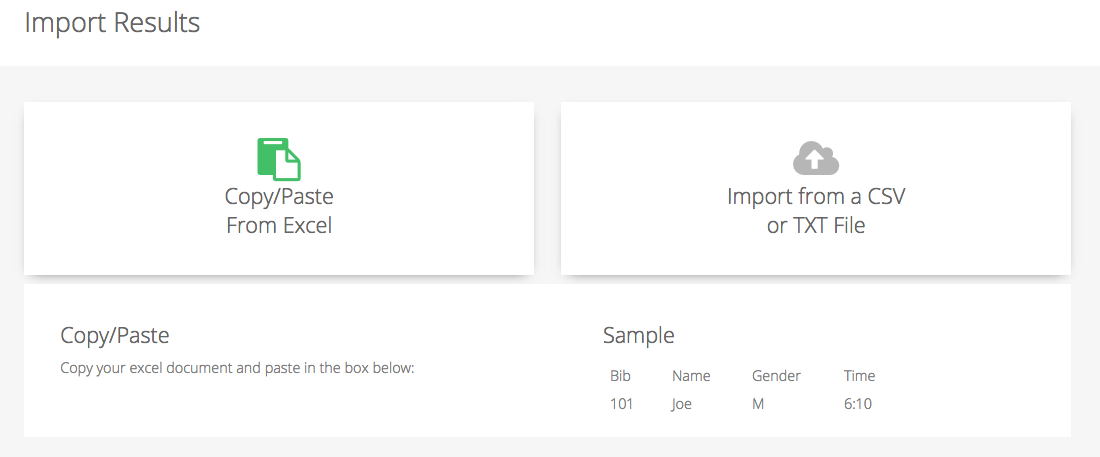This screenshot has width=1100, height=457.
Task: Click the gray cloud upload icon
Action: coord(816,158)
